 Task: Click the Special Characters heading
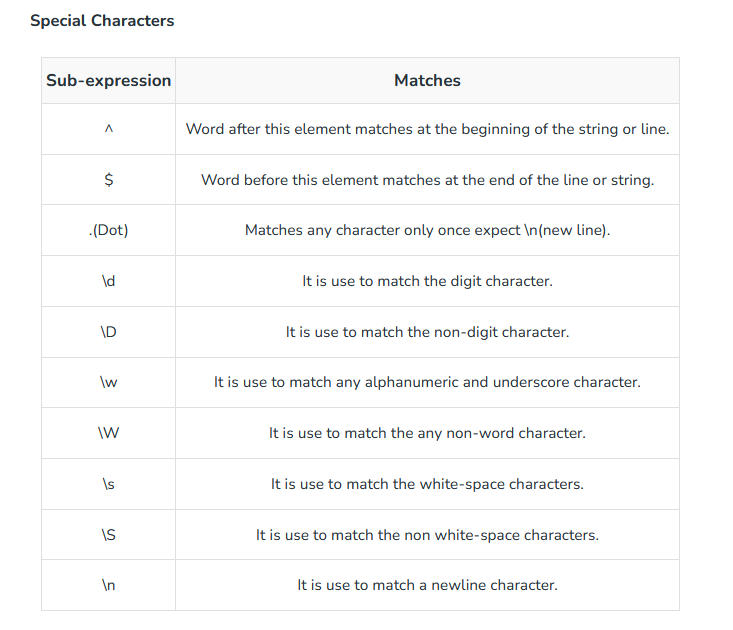(102, 21)
